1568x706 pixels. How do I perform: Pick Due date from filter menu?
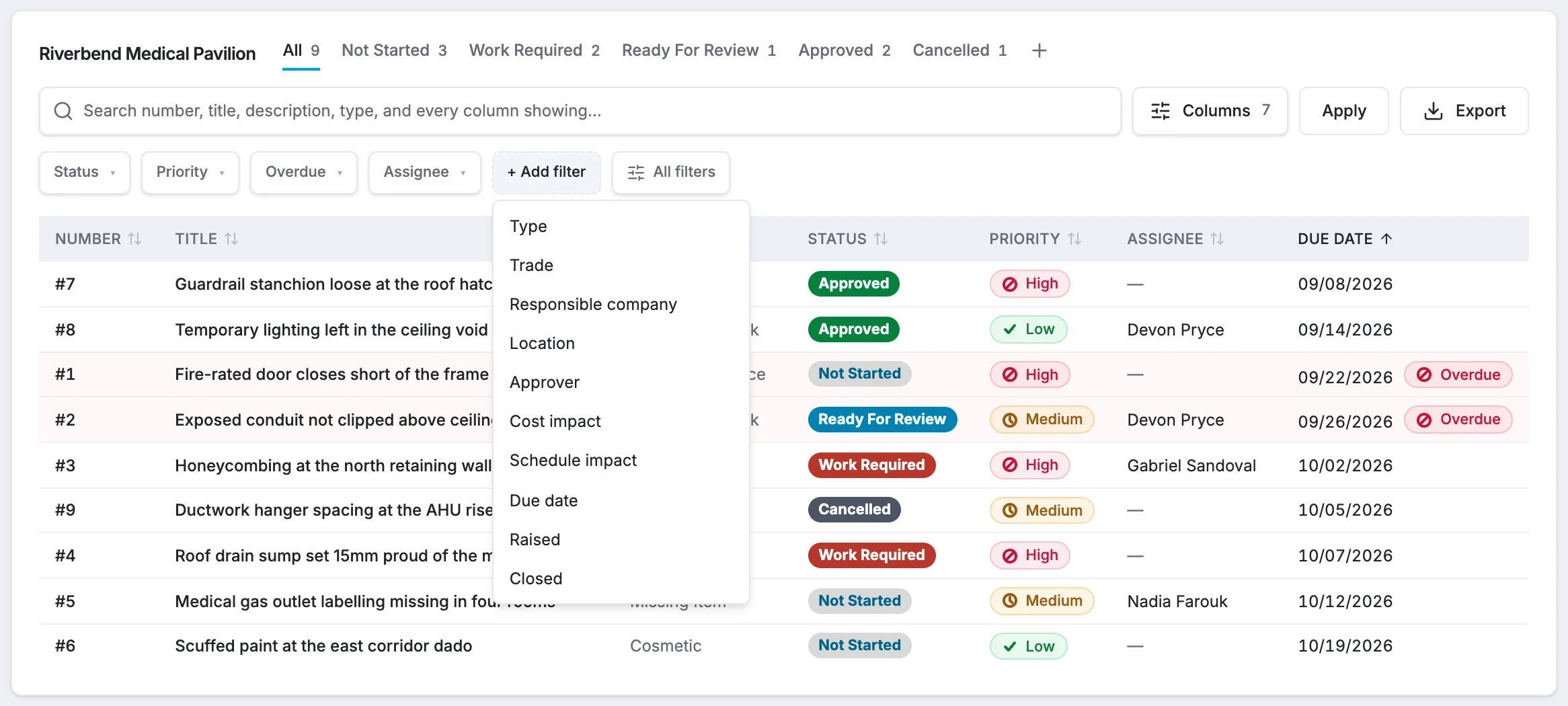621,501
